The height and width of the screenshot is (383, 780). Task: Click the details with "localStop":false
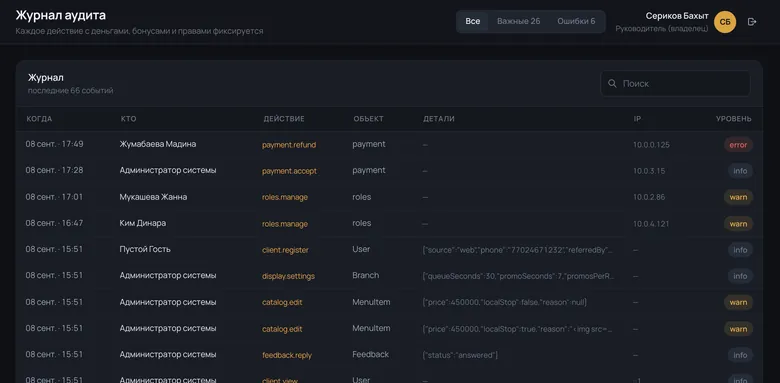504,302
